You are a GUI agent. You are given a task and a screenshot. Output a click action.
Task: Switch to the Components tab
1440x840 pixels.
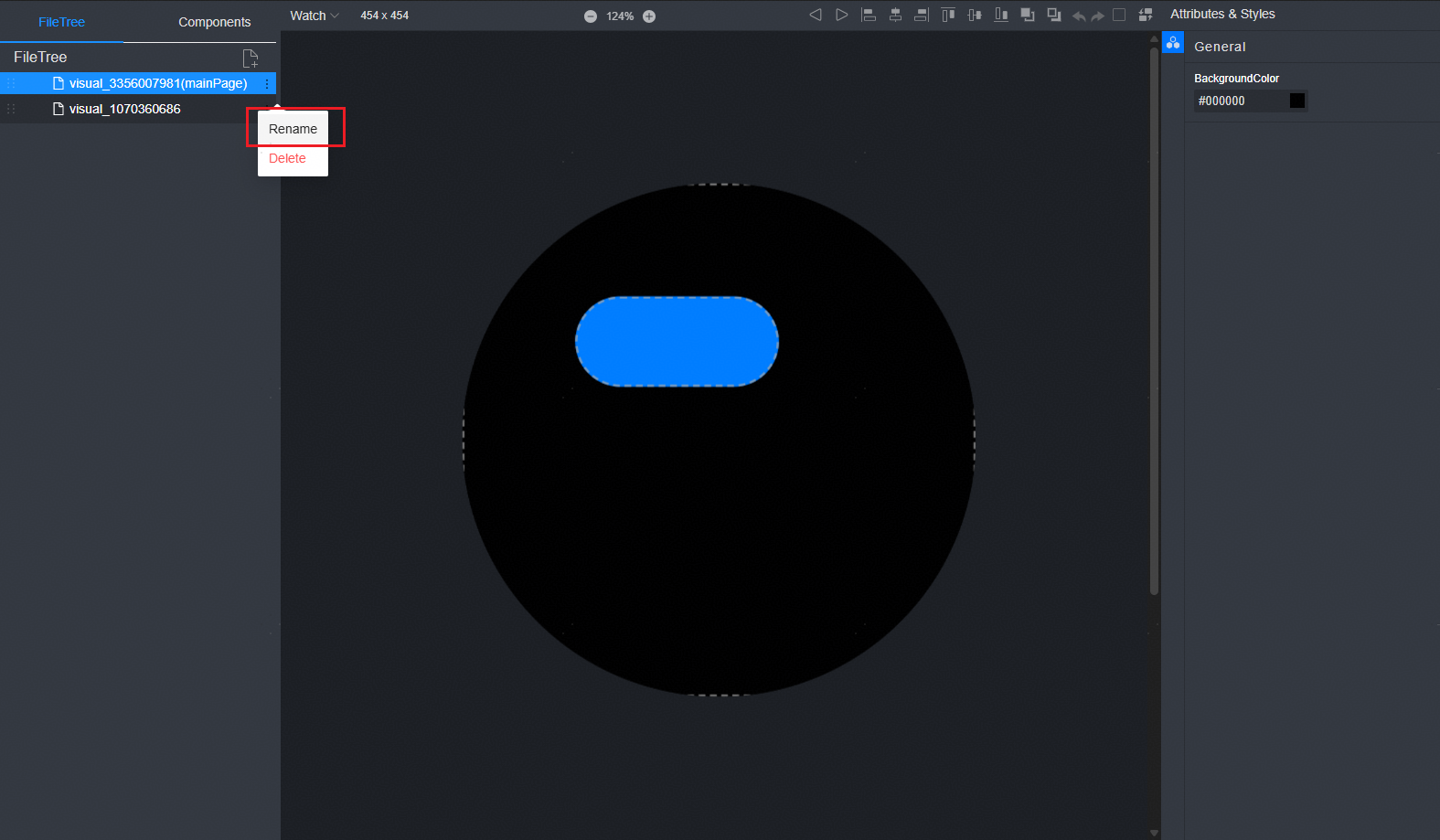[x=214, y=22]
